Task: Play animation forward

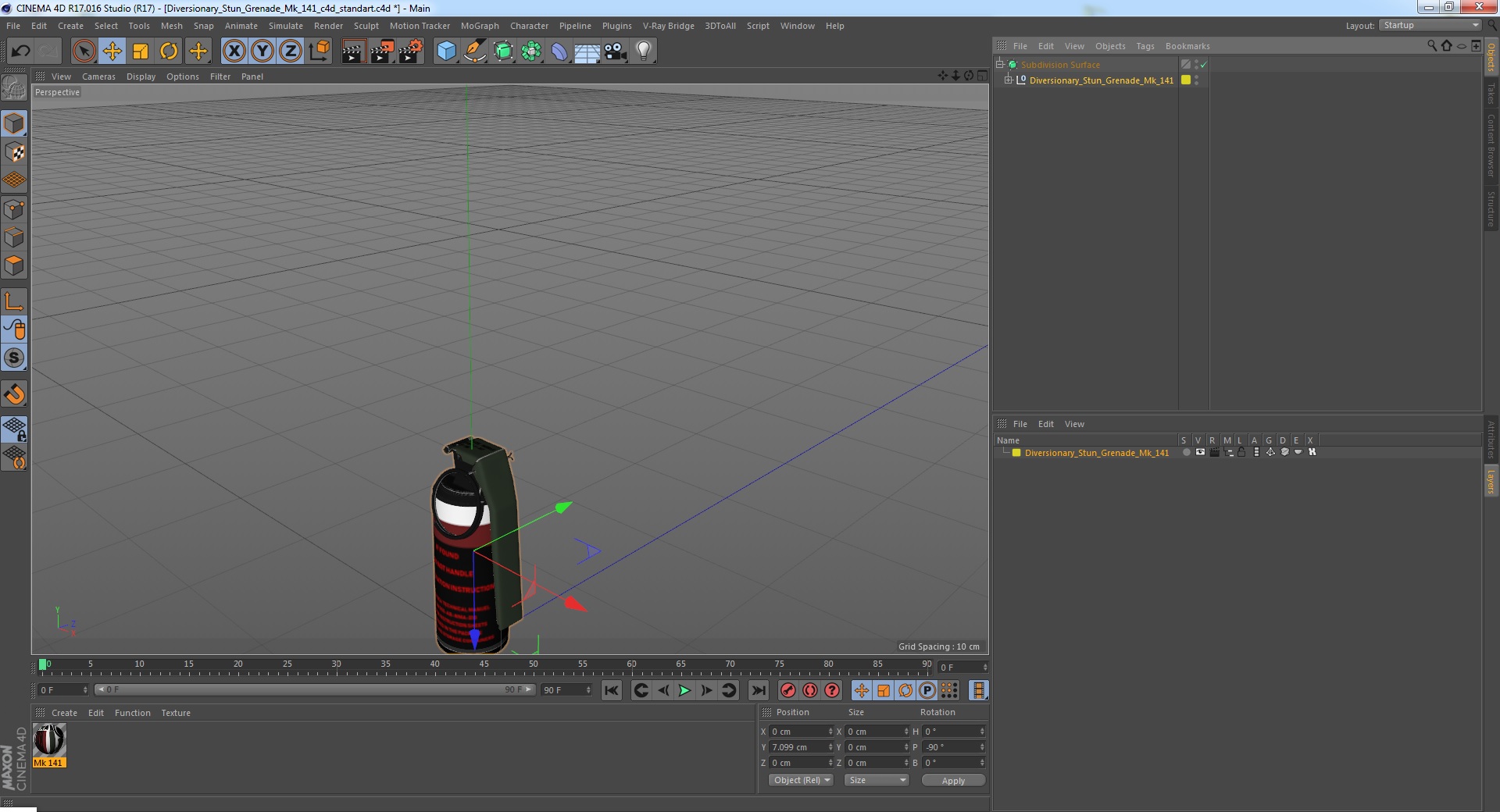Action: [x=684, y=690]
